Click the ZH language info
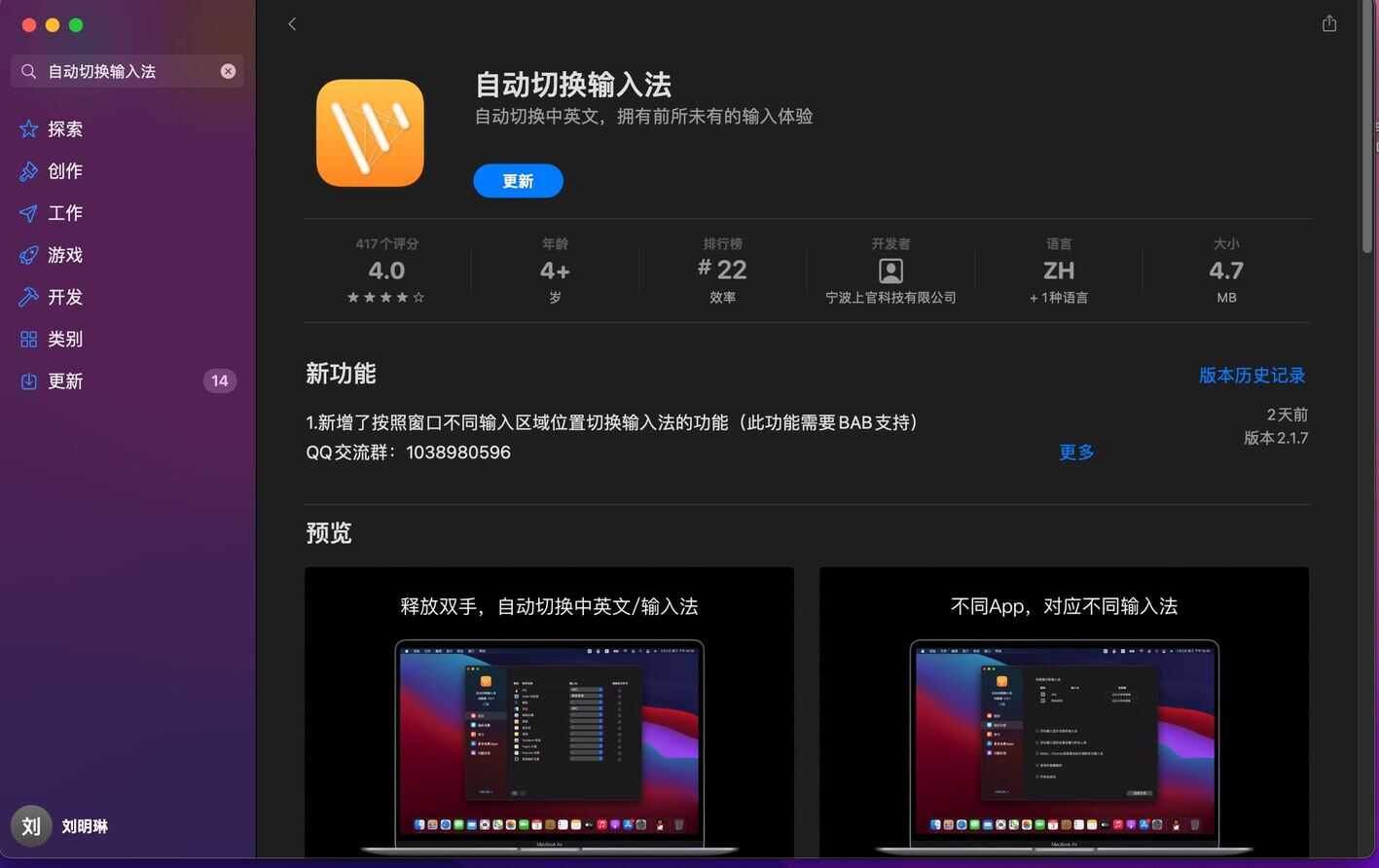 (1059, 271)
